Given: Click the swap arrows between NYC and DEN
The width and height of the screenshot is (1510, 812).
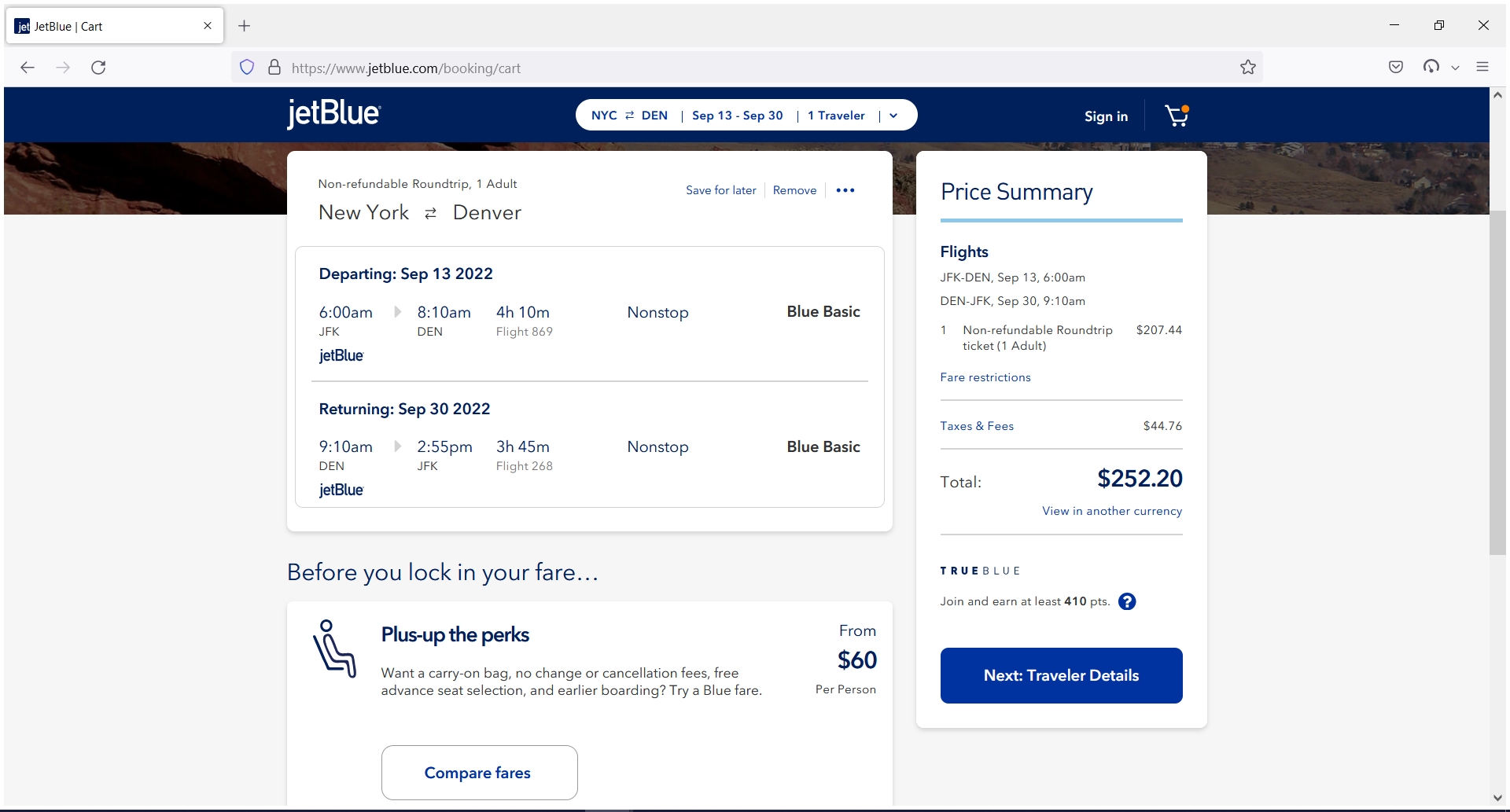Looking at the screenshot, I should (x=628, y=115).
